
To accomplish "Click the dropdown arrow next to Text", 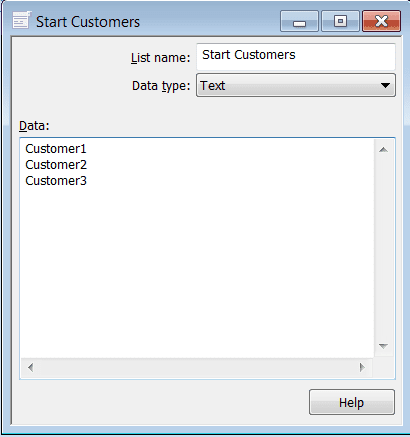I will click(385, 86).
